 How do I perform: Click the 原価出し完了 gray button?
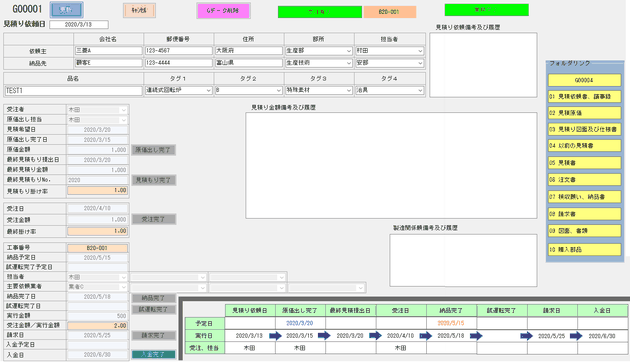click(x=153, y=150)
